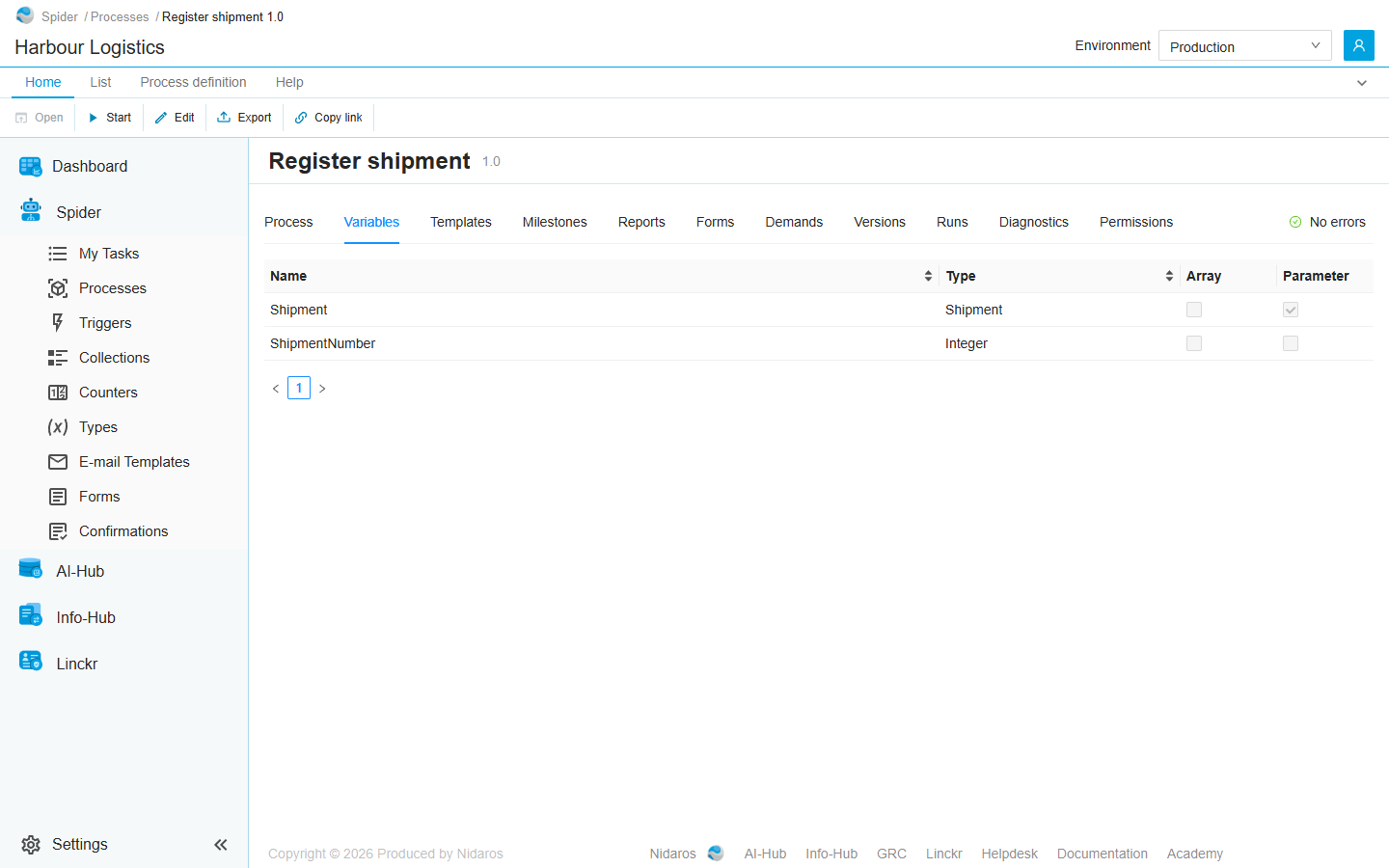Open the Helpdesk footer link
The image size is (1389, 868).
(x=1010, y=854)
